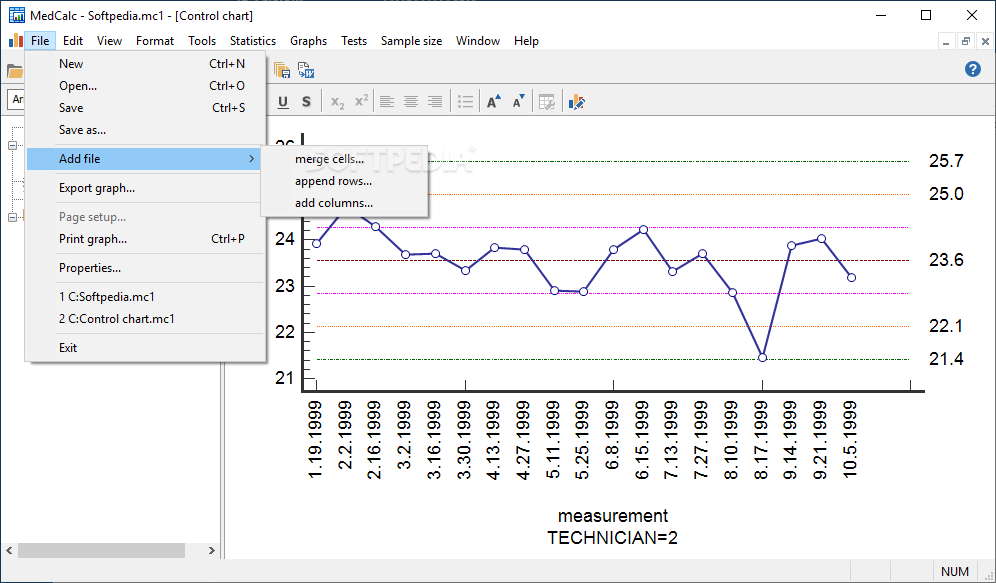996x583 pixels.
Task: Open table format settings icon
Action: point(547,102)
